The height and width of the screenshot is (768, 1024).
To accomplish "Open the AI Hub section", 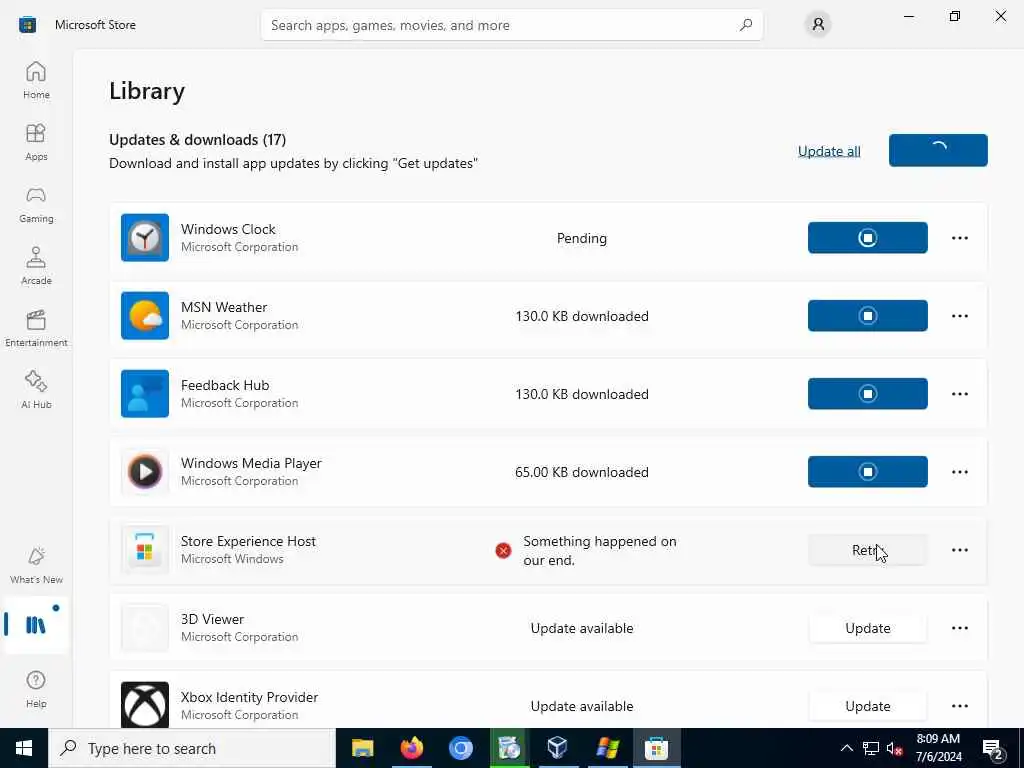I will coord(36,390).
